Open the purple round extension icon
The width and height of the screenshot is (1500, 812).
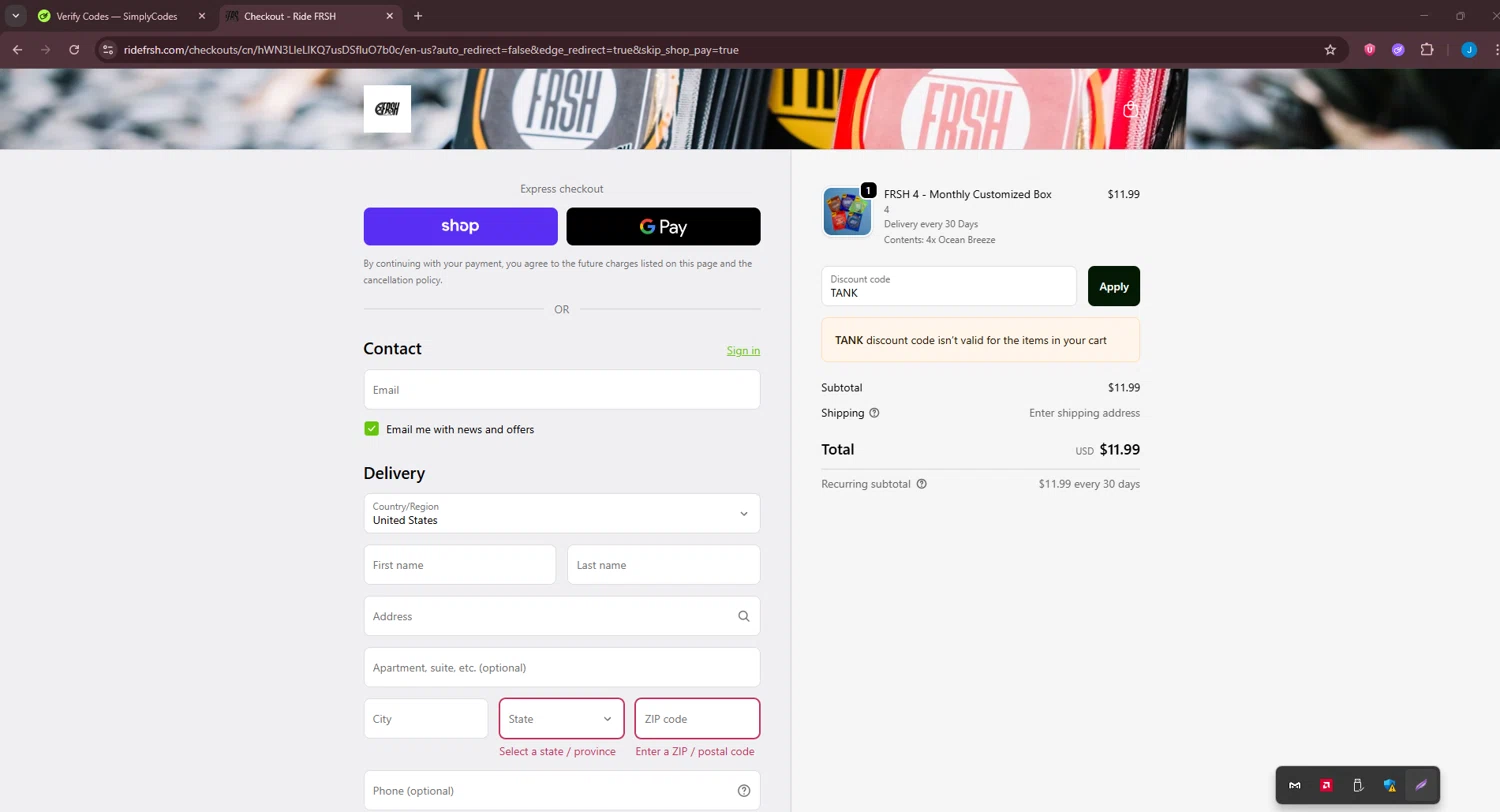coord(1398,49)
